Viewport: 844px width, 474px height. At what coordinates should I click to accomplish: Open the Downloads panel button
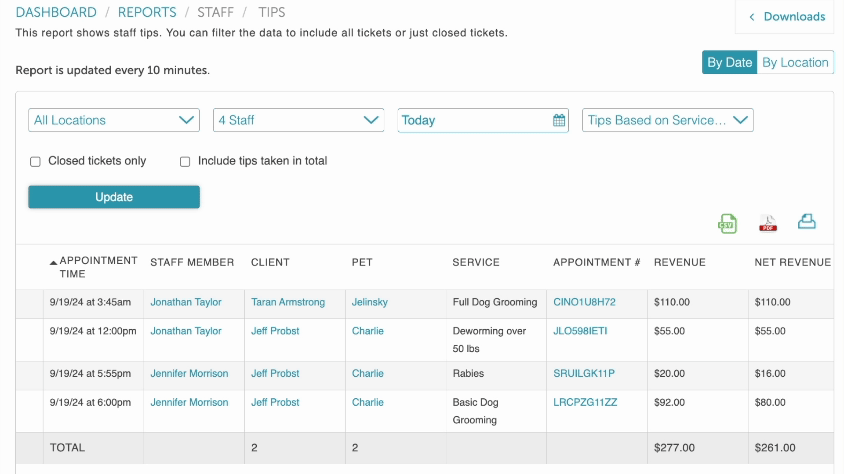[786, 17]
